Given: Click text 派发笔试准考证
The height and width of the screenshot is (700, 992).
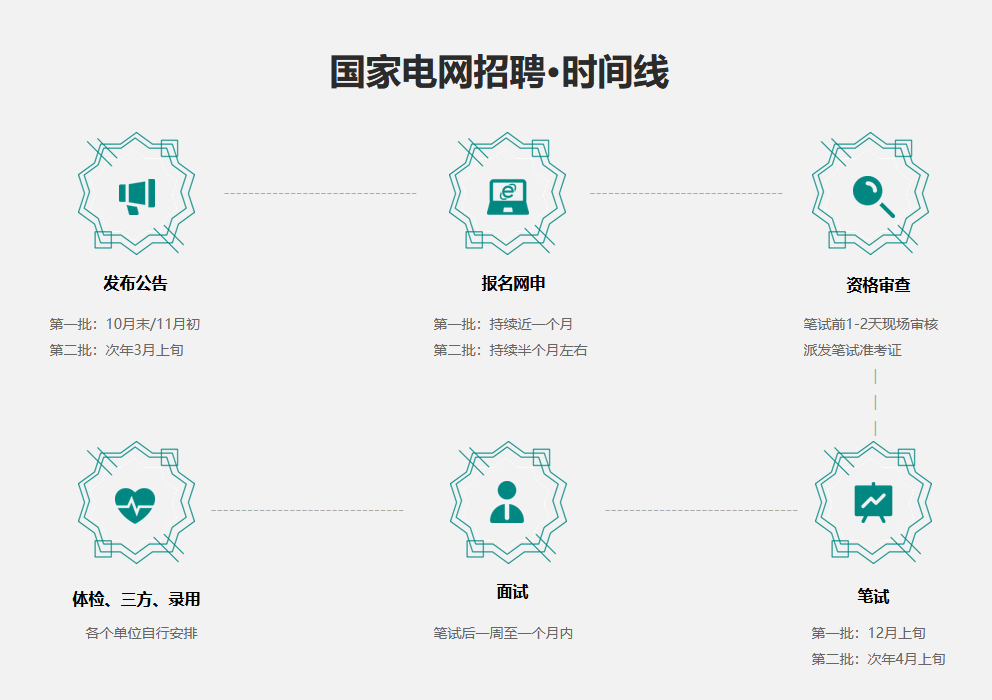Looking at the screenshot, I should coord(852,350).
